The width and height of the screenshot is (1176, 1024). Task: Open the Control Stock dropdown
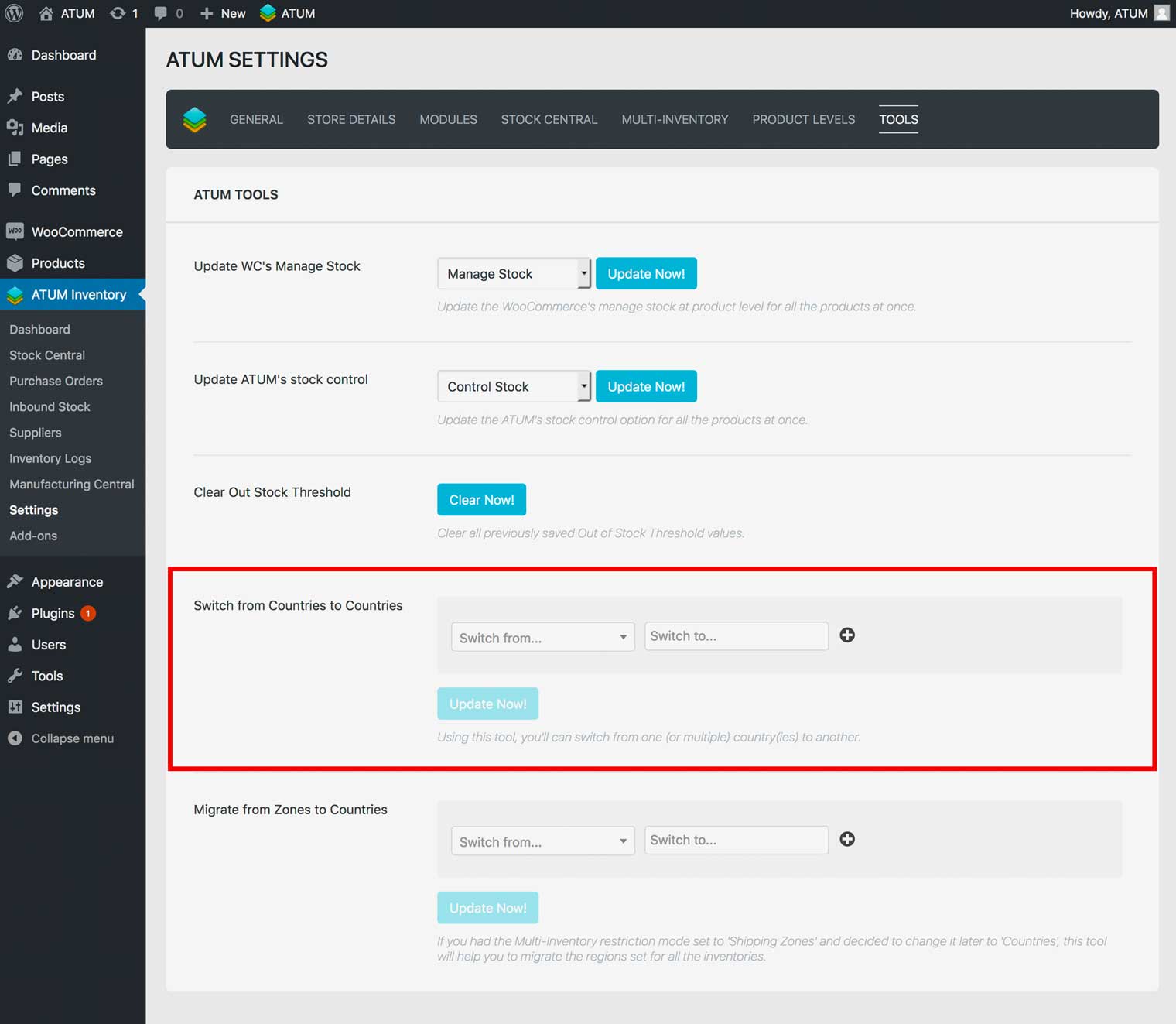pos(514,387)
